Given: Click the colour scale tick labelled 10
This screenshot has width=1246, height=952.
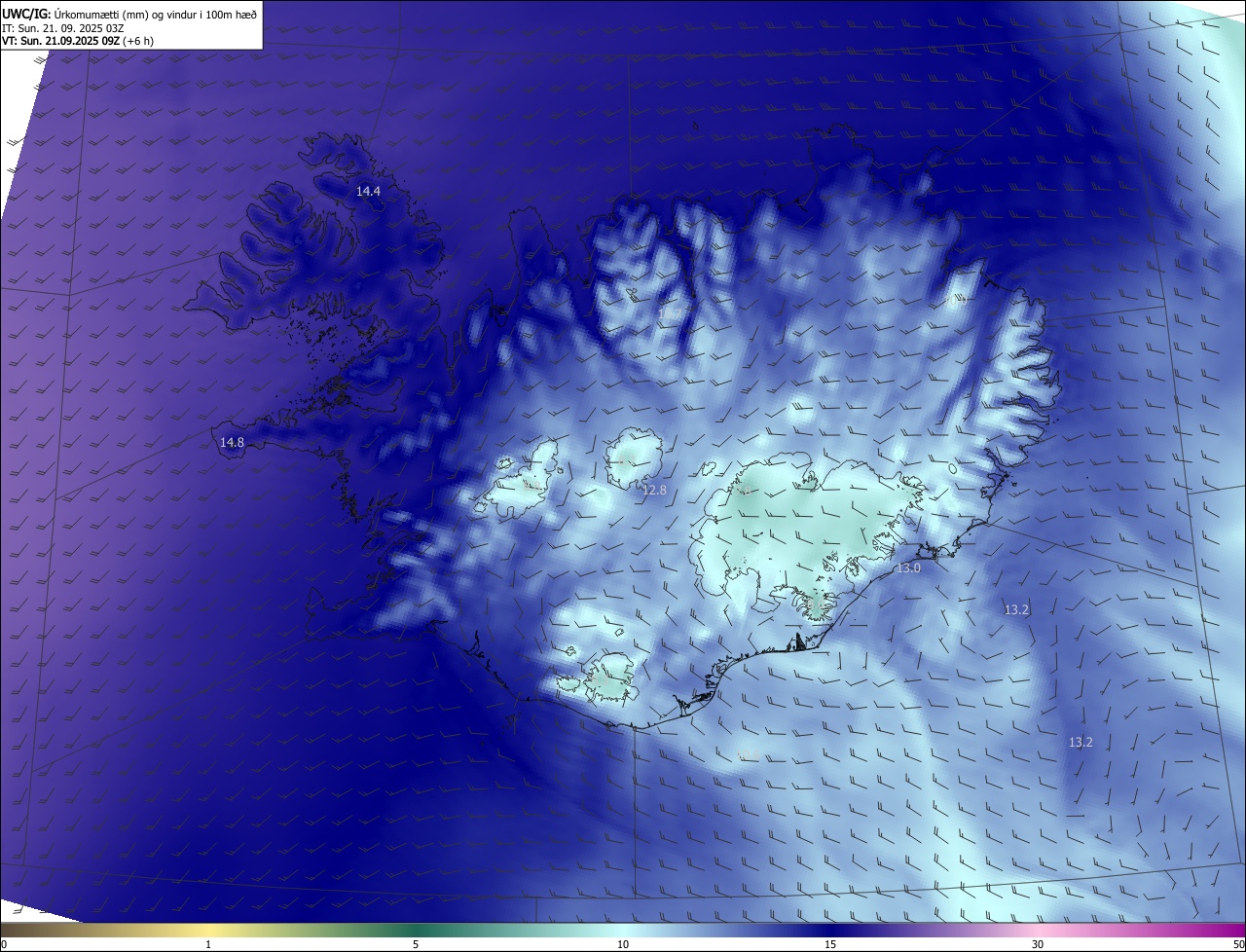Looking at the screenshot, I should tap(623, 944).
